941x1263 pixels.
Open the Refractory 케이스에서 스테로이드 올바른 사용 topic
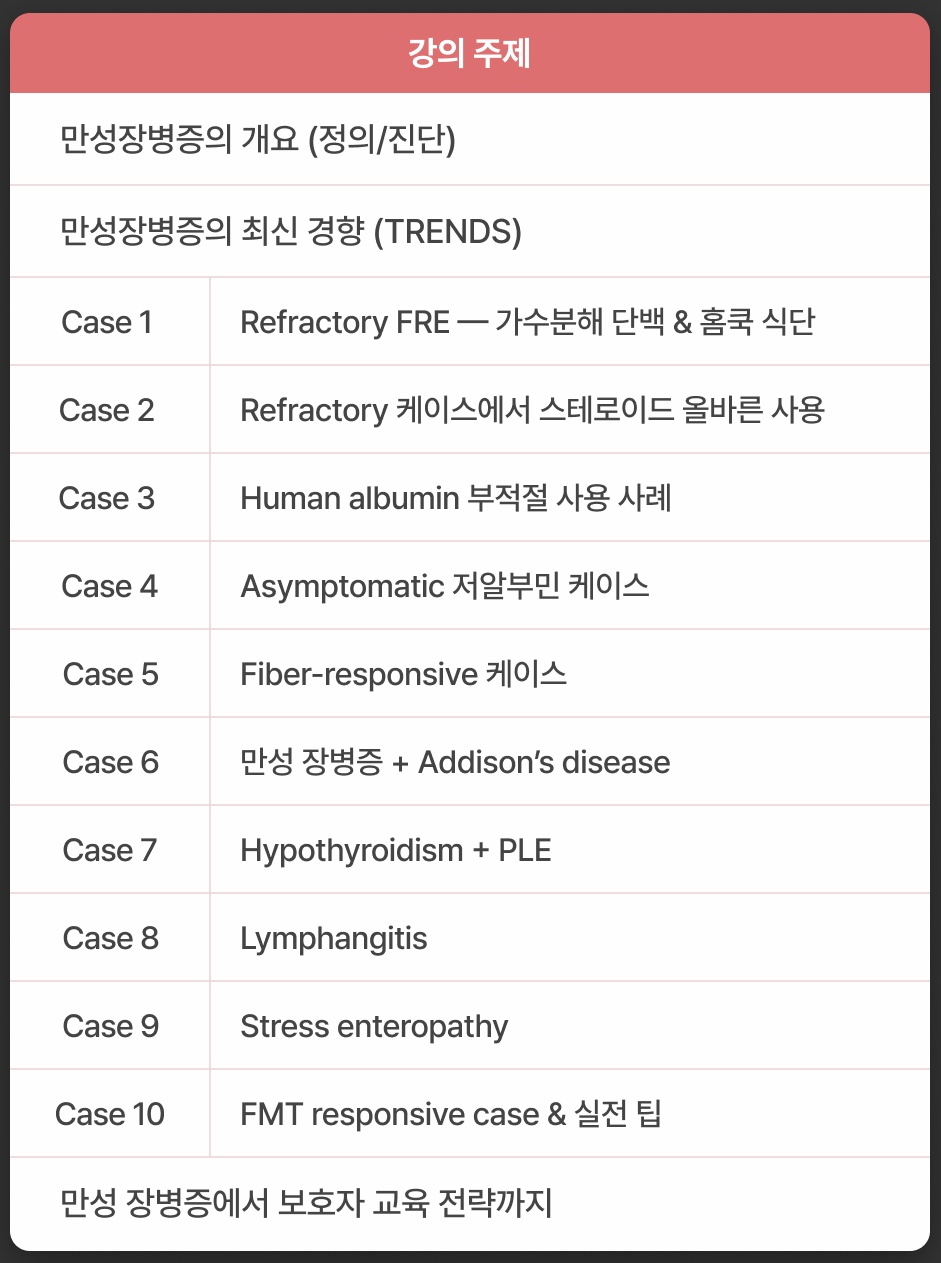click(532, 410)
